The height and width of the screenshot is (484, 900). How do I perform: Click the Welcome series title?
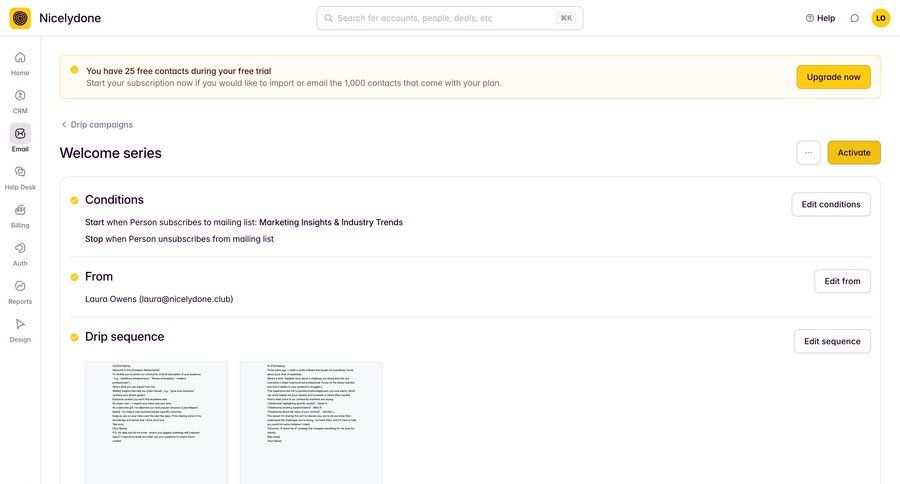[111, 153]
